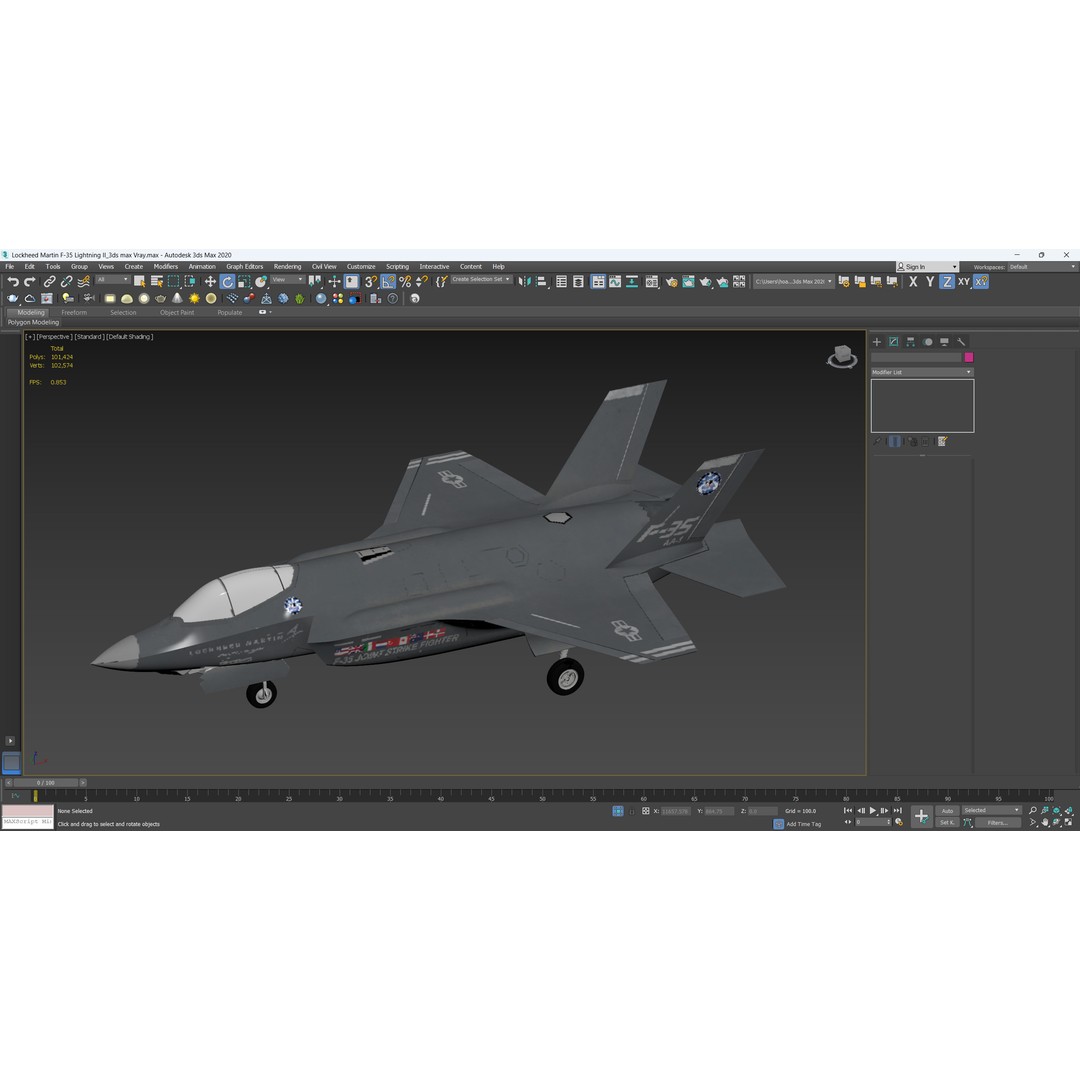The image size is (1080, 1080).
Task: Open Curve Editor from toolbar
Action: click(x=614, y=282)
